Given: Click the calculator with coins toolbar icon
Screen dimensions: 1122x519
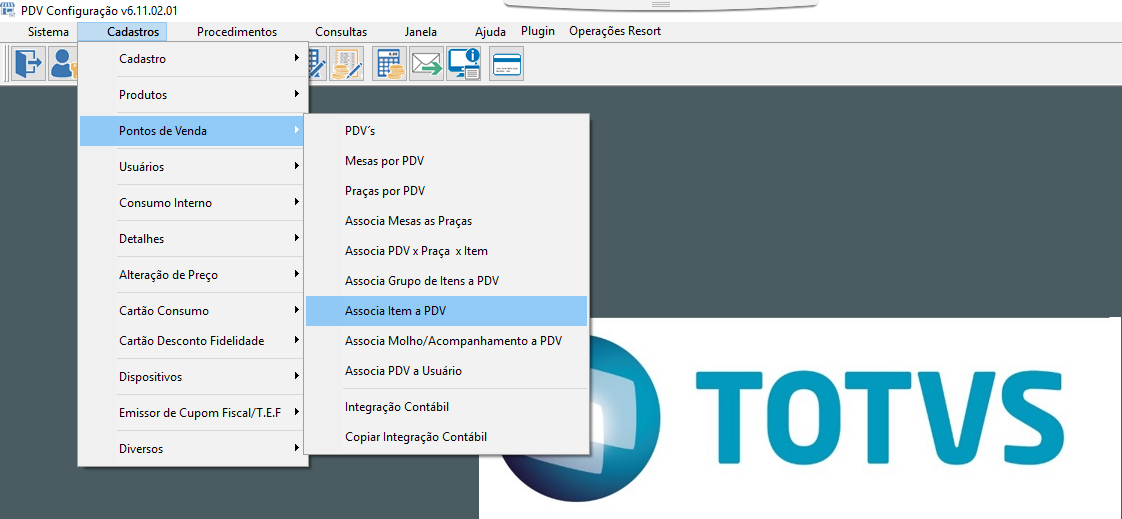Looking at the screenshot, I should coord(389,64).
